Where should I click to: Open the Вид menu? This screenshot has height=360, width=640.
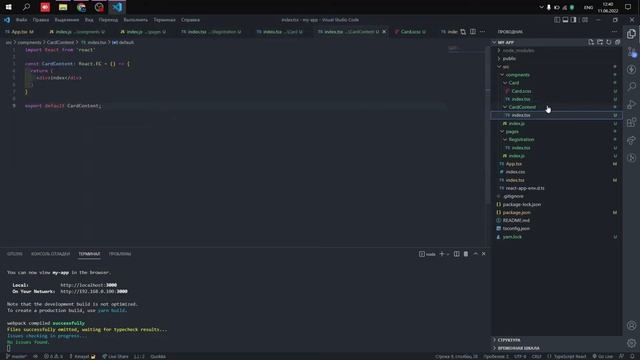coord(89,20)
